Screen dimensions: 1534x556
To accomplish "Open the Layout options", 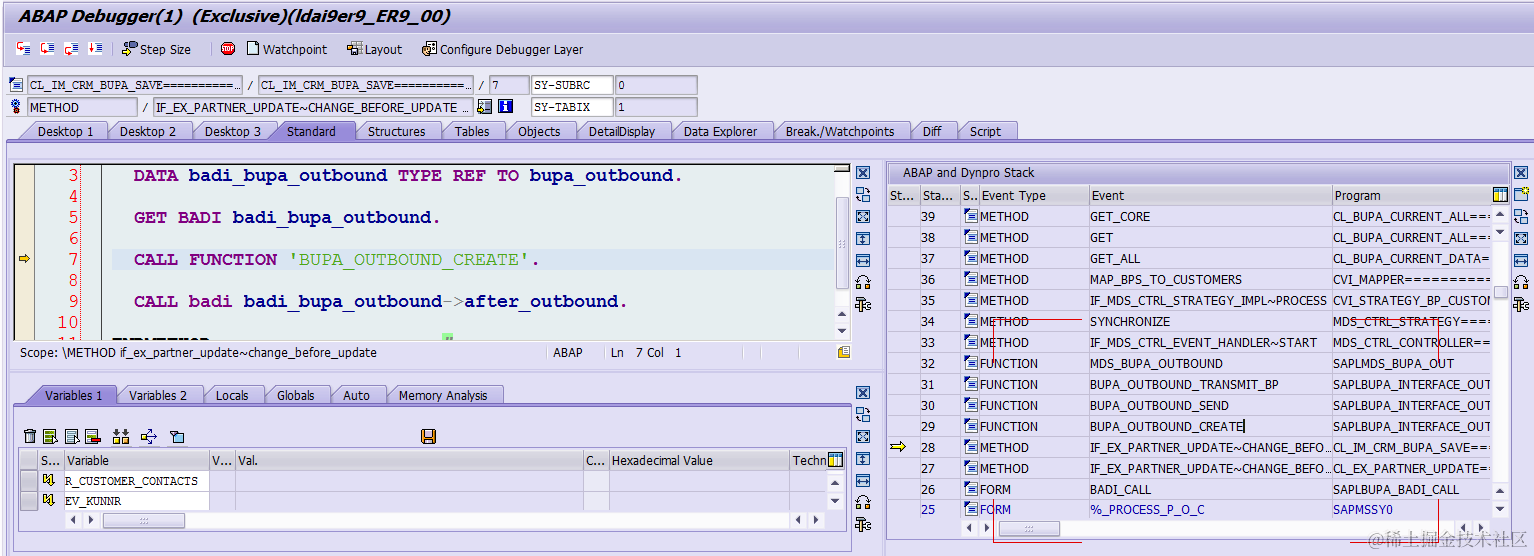I will point(374,49).
